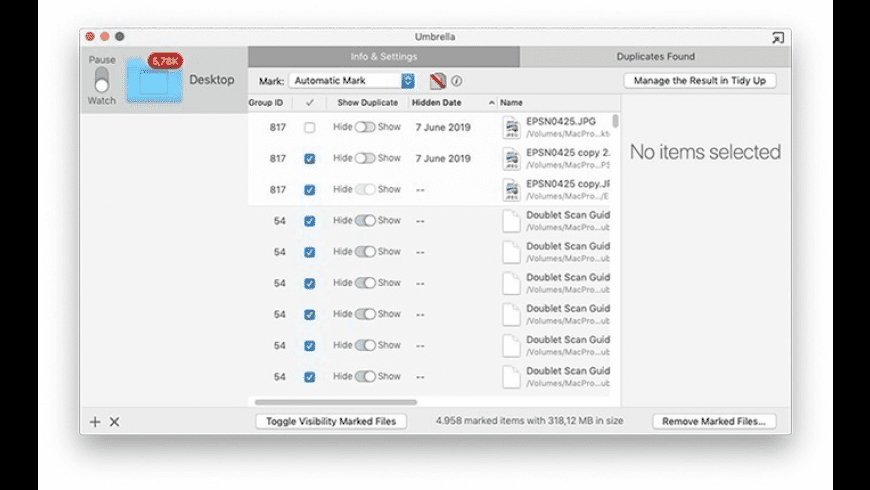Click the 6,78K red badge on Desktop folder
870x490 pixels.
point(165,61)
